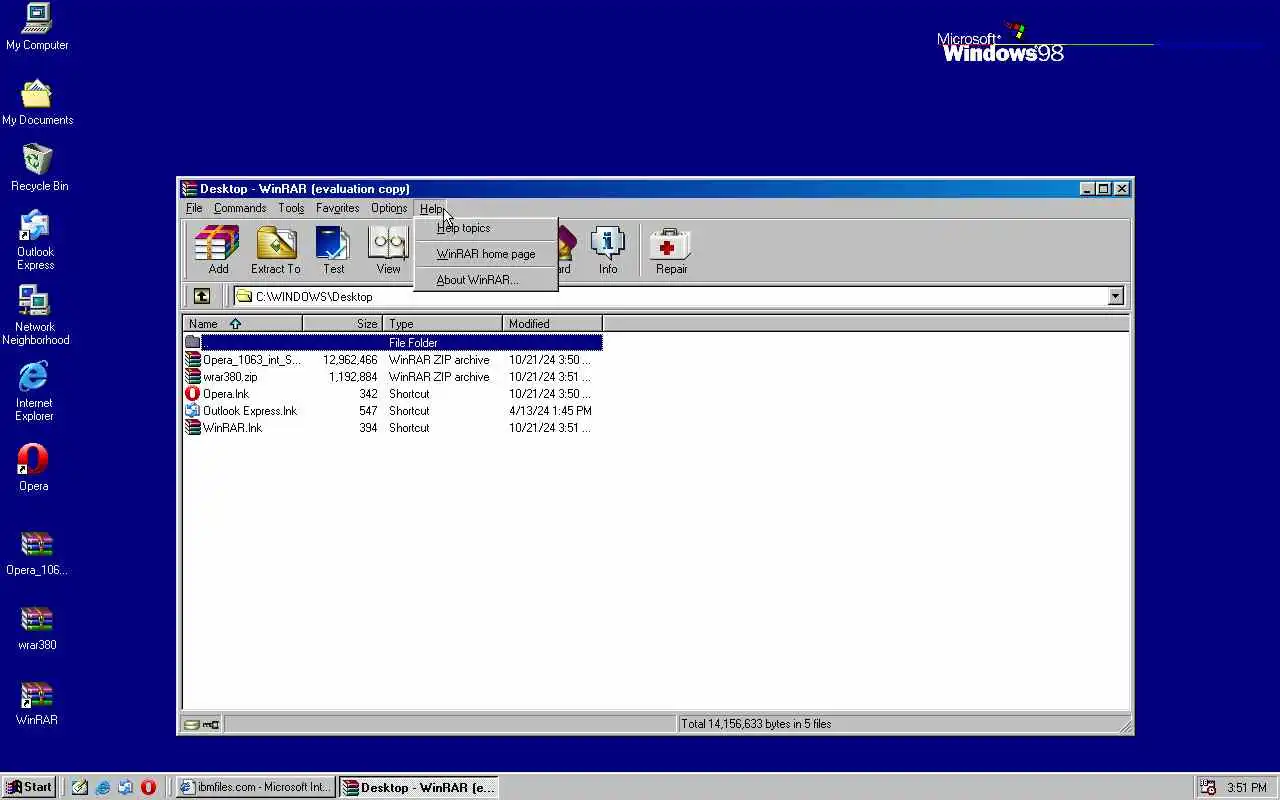
Task: Select the wrar380.zip archive icon in list
Action: pyautogui.click(x=193, y=376)
